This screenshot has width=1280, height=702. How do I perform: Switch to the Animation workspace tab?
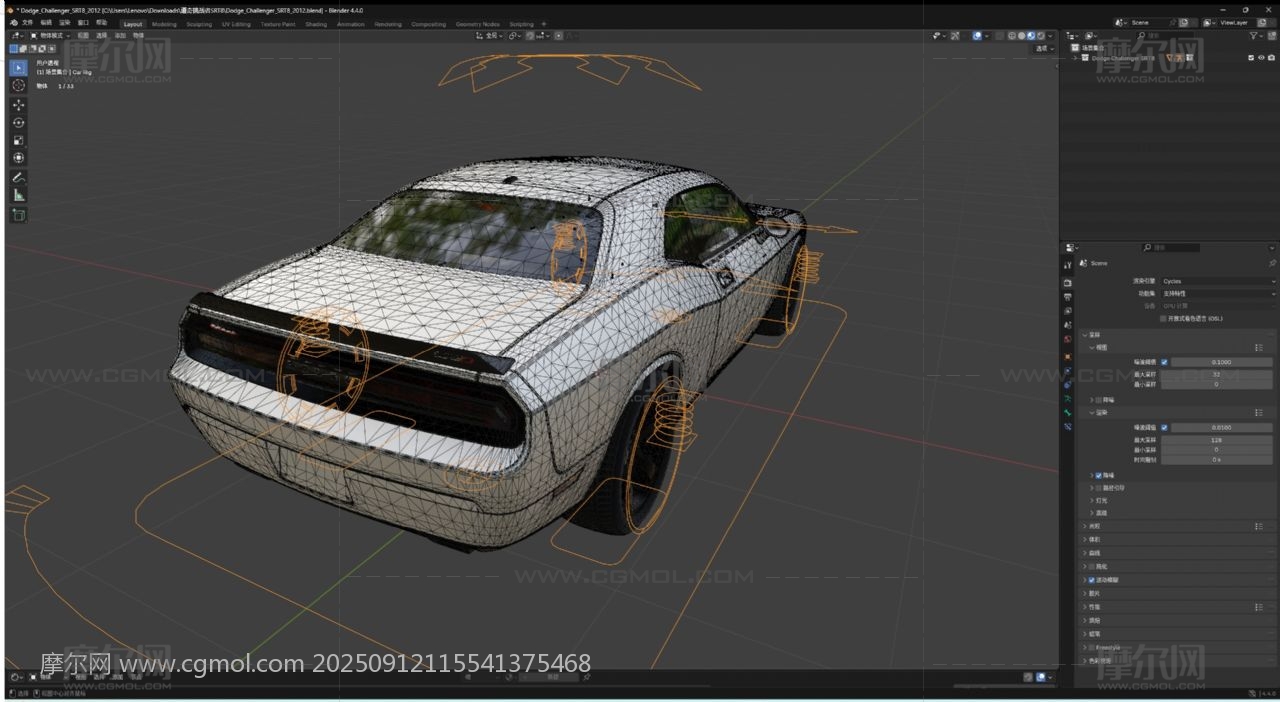point(351,24)
